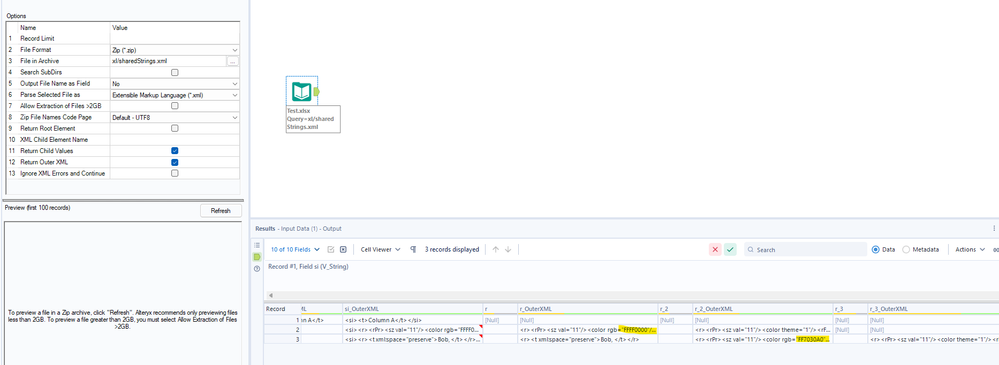
Task: Select the green output anchor results icon
Action: (257, 257)
